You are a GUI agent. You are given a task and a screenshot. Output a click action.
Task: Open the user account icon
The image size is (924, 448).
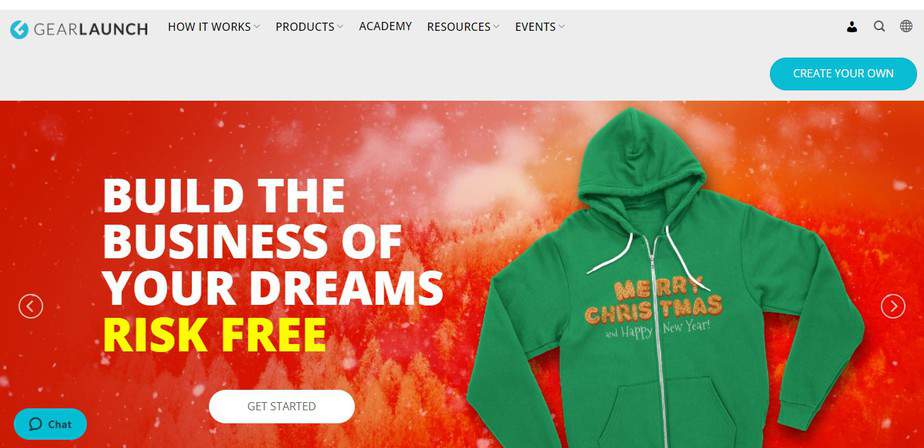852,27
